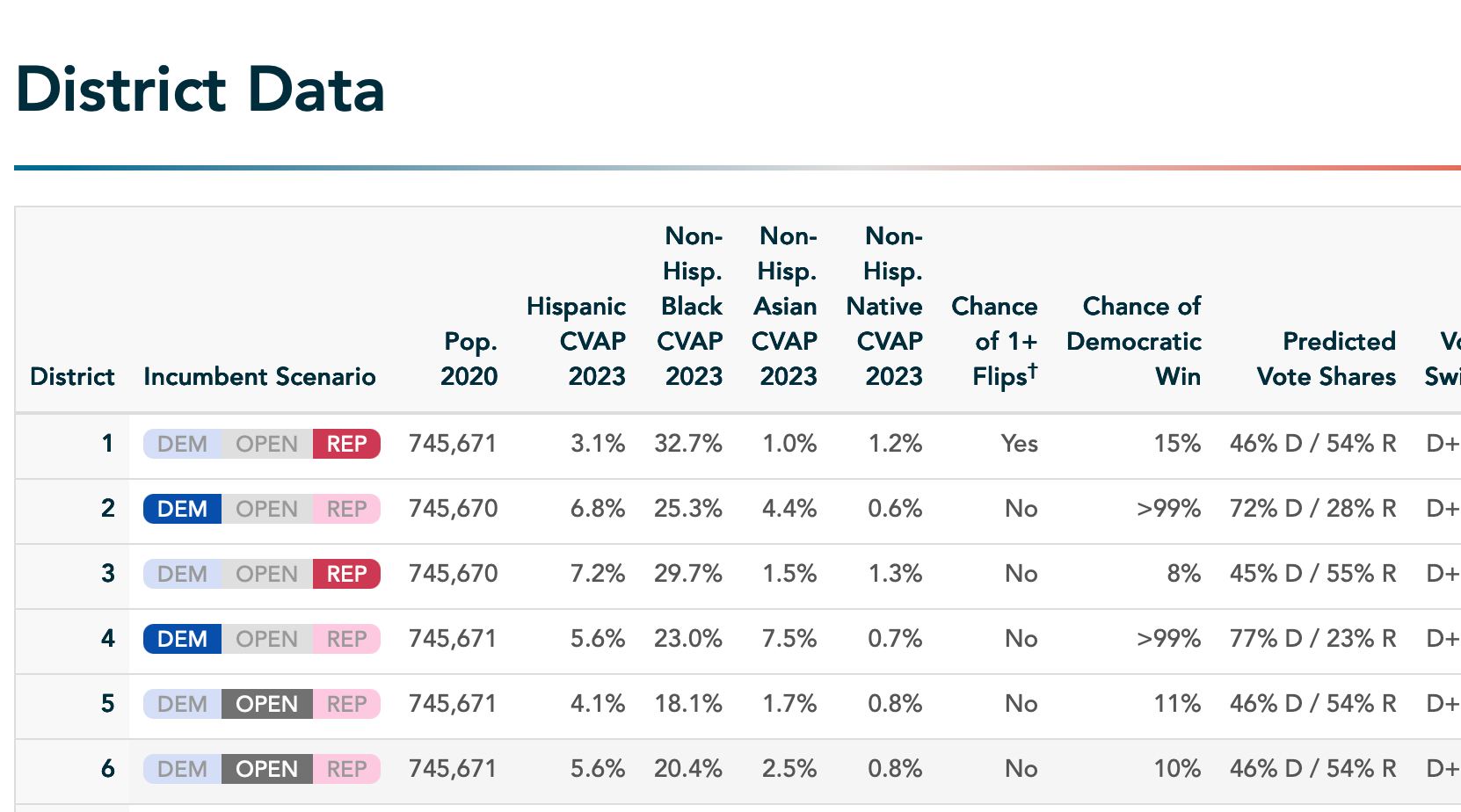Switch District 2 scenario to OPEN

tap(266, 509)
